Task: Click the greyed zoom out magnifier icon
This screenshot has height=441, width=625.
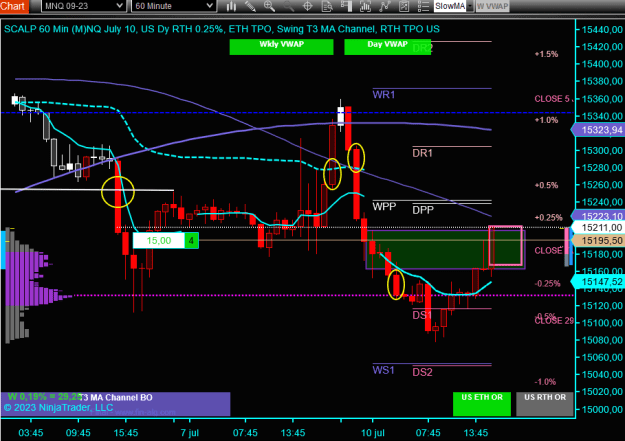Action: pos(289,6)
